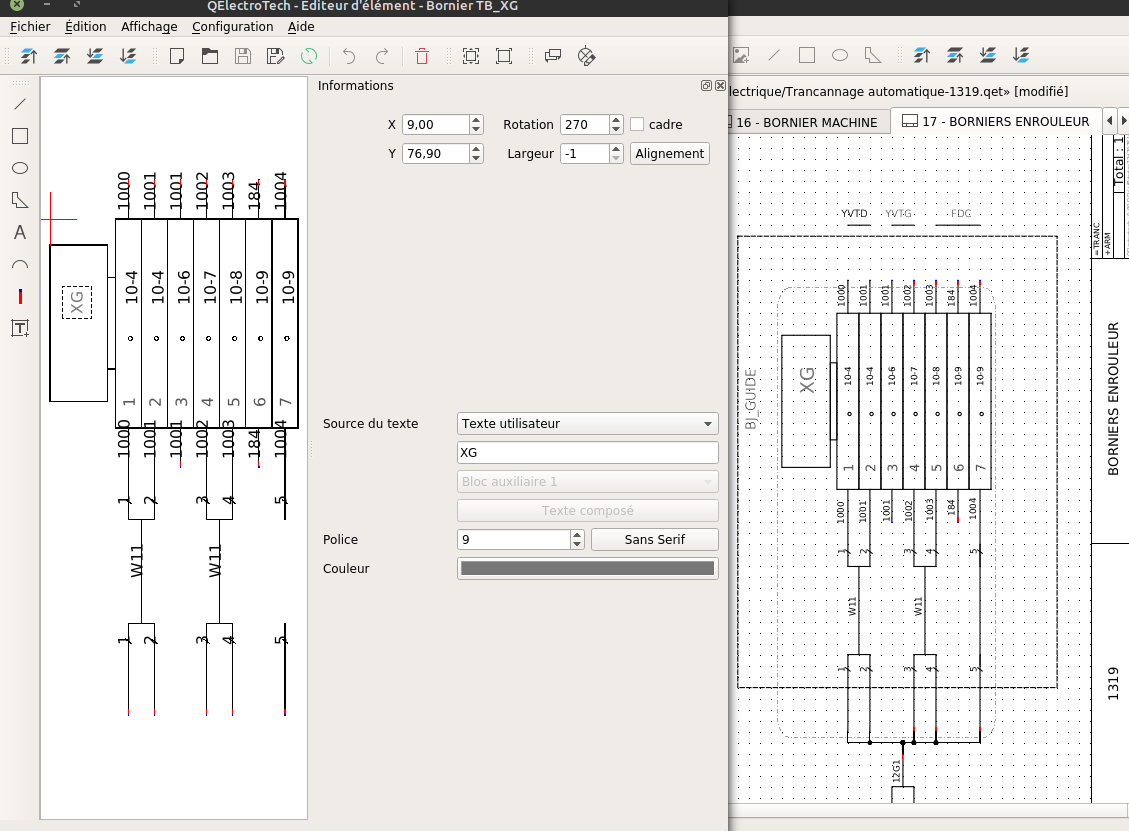Select the line drawing tool
Viewport: 1129px width, 831px height.
click(x=19, y=104)
